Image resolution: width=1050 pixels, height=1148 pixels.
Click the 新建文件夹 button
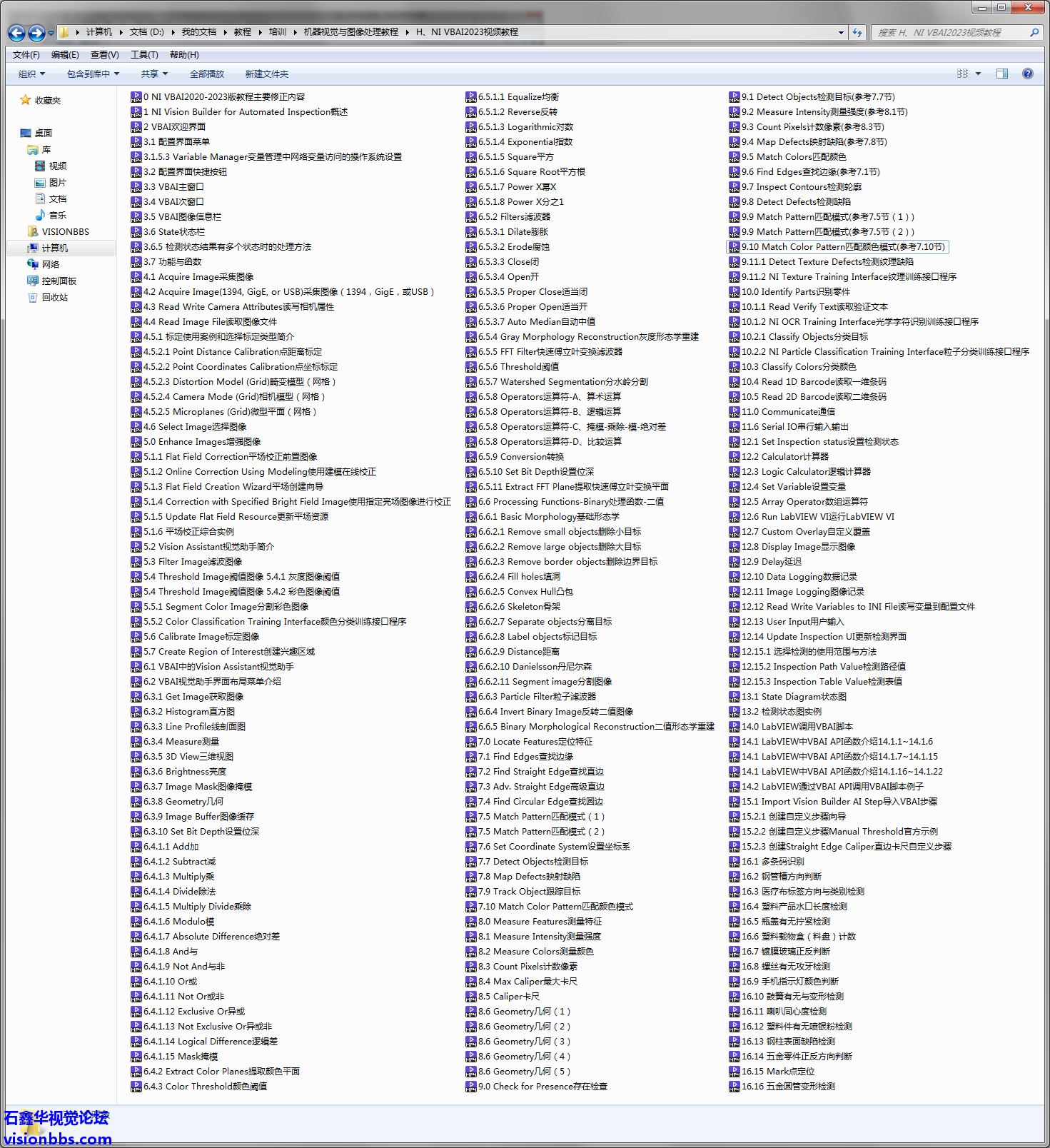pos(266,74)
